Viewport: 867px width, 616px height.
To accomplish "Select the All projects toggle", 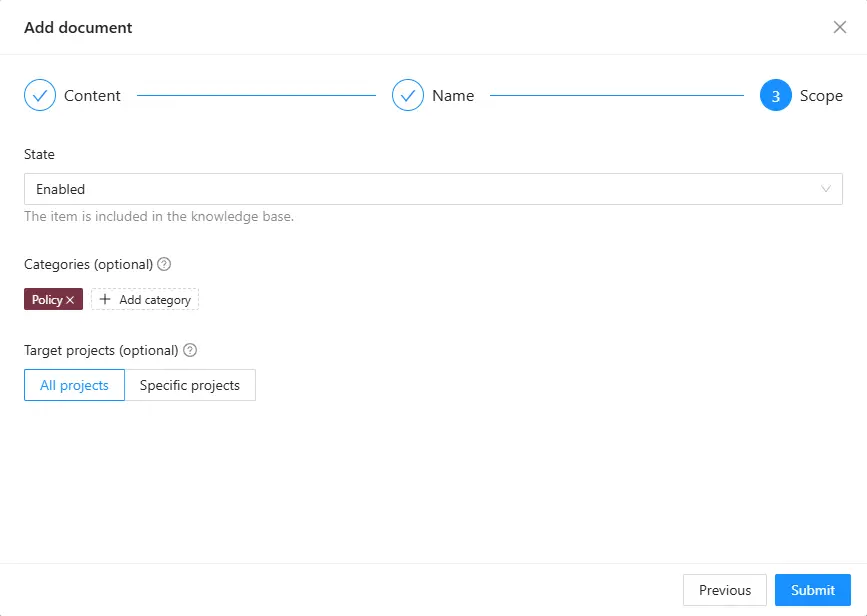I will tap(74, 384).
